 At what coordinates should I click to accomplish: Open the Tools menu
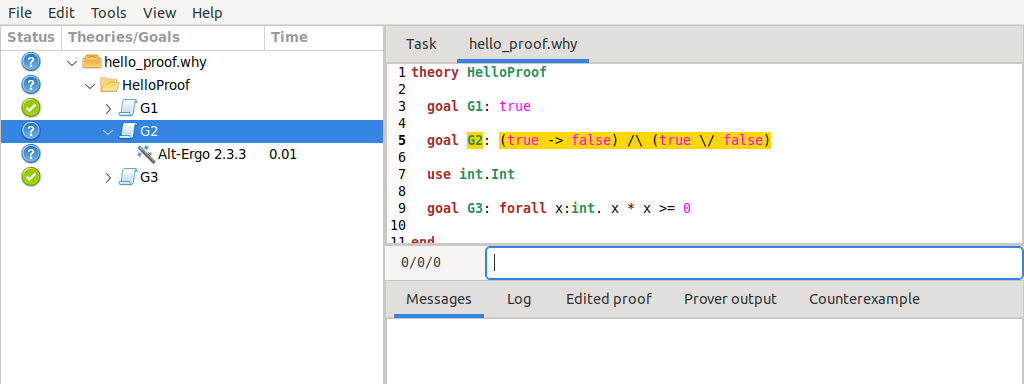point(109,12)
